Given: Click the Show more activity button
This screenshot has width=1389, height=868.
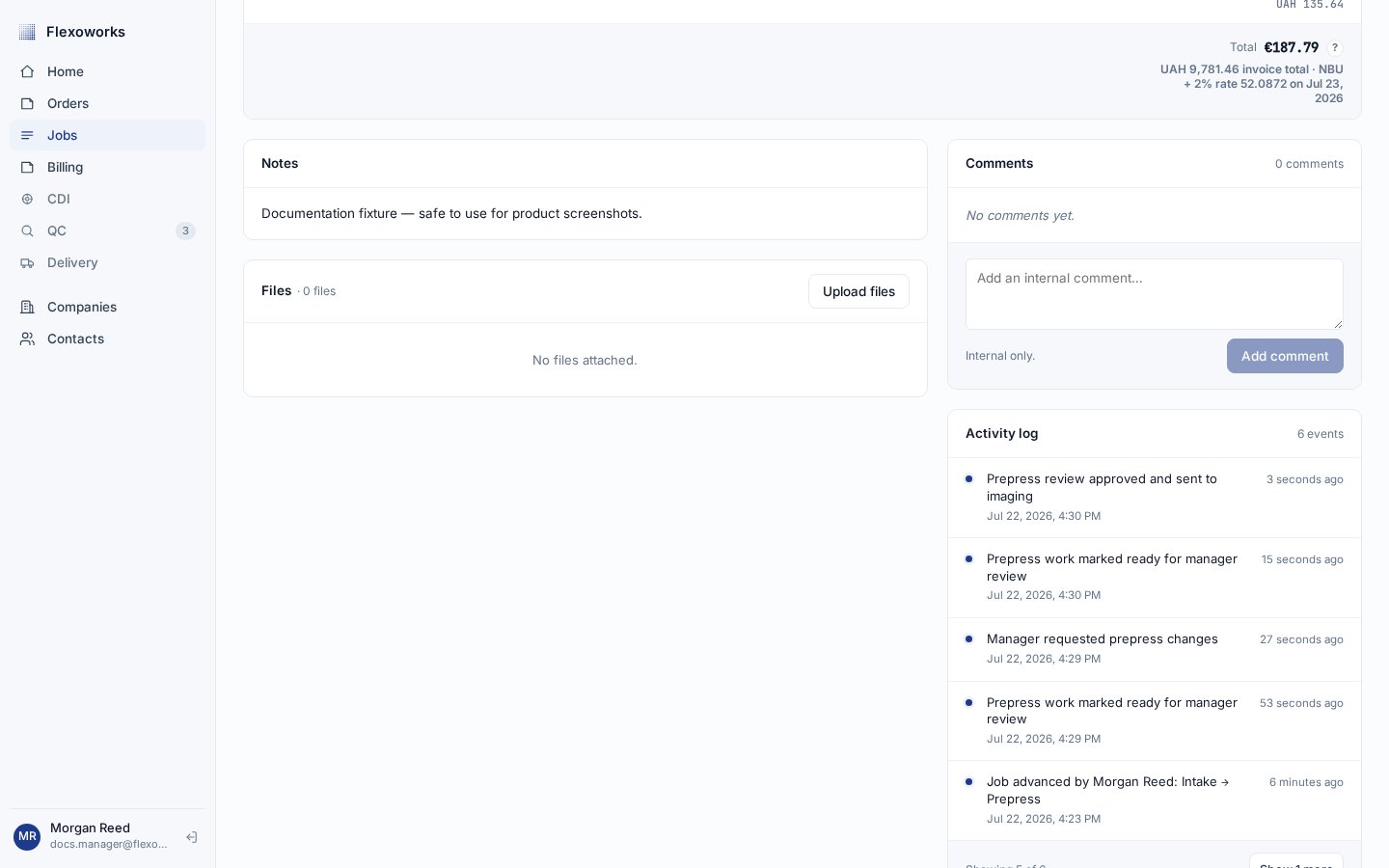Looking at the screenshot, I should coord(1295,861).
